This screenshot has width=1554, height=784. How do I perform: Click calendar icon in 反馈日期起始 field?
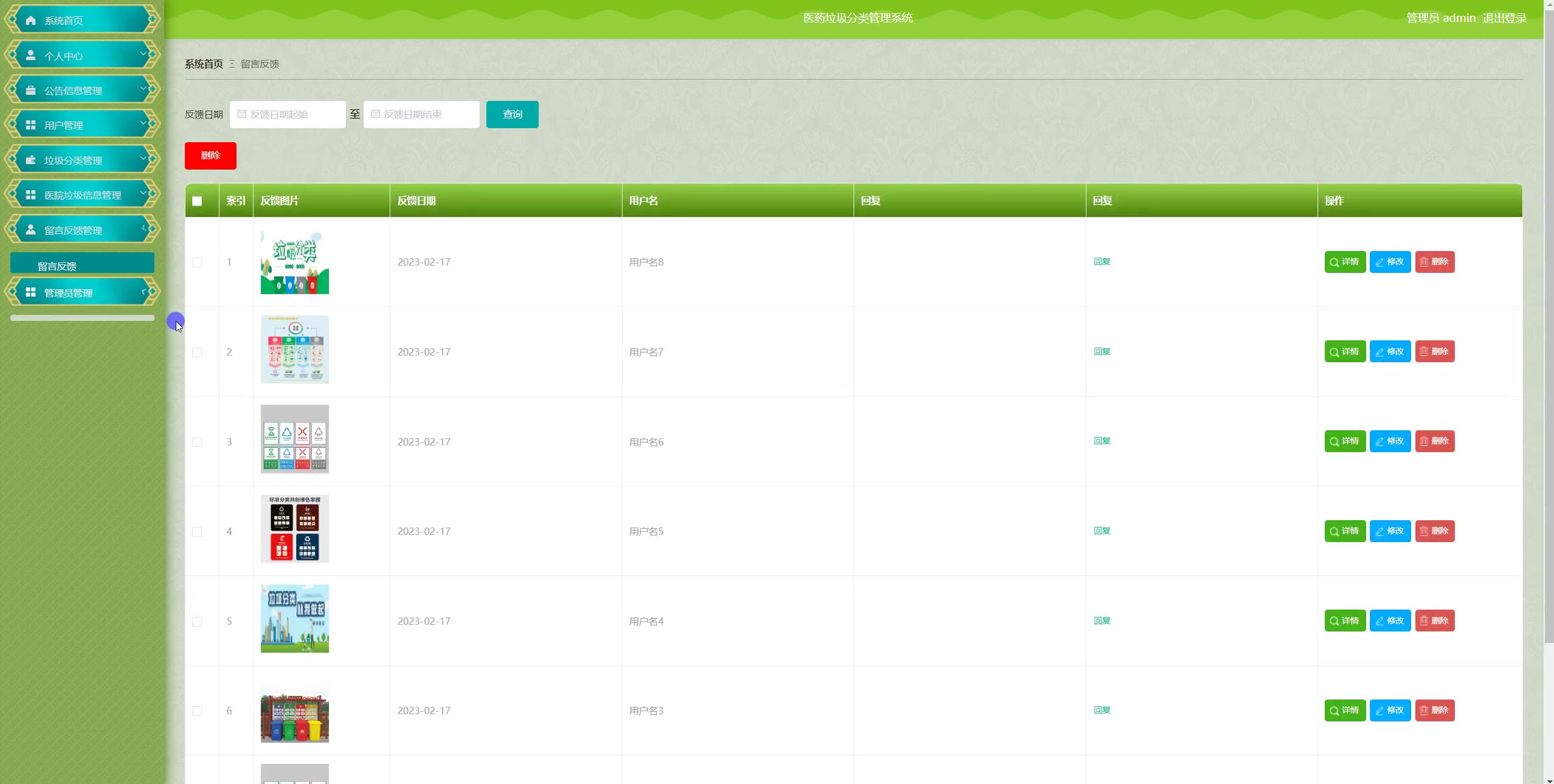coord(241,114)
